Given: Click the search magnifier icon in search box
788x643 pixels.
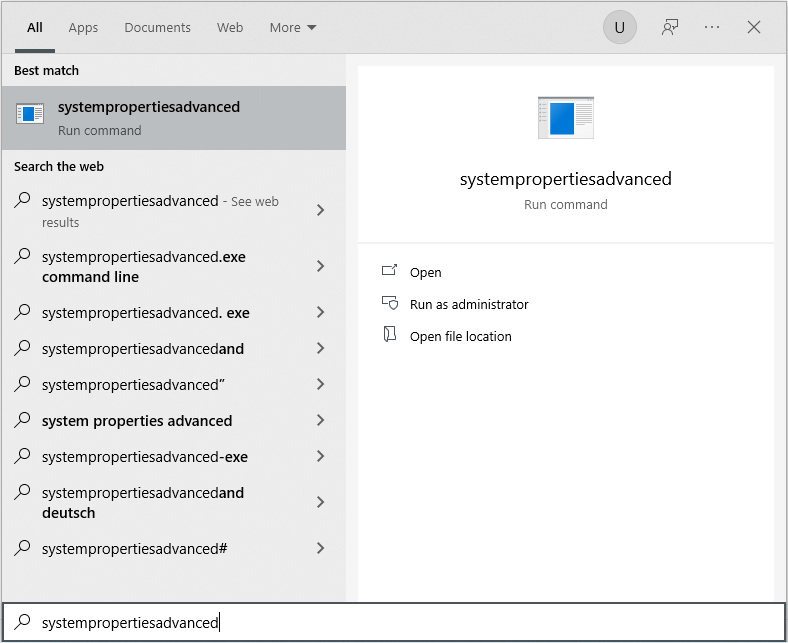Looking at the screenshot, I should click(x=22, y=622).
